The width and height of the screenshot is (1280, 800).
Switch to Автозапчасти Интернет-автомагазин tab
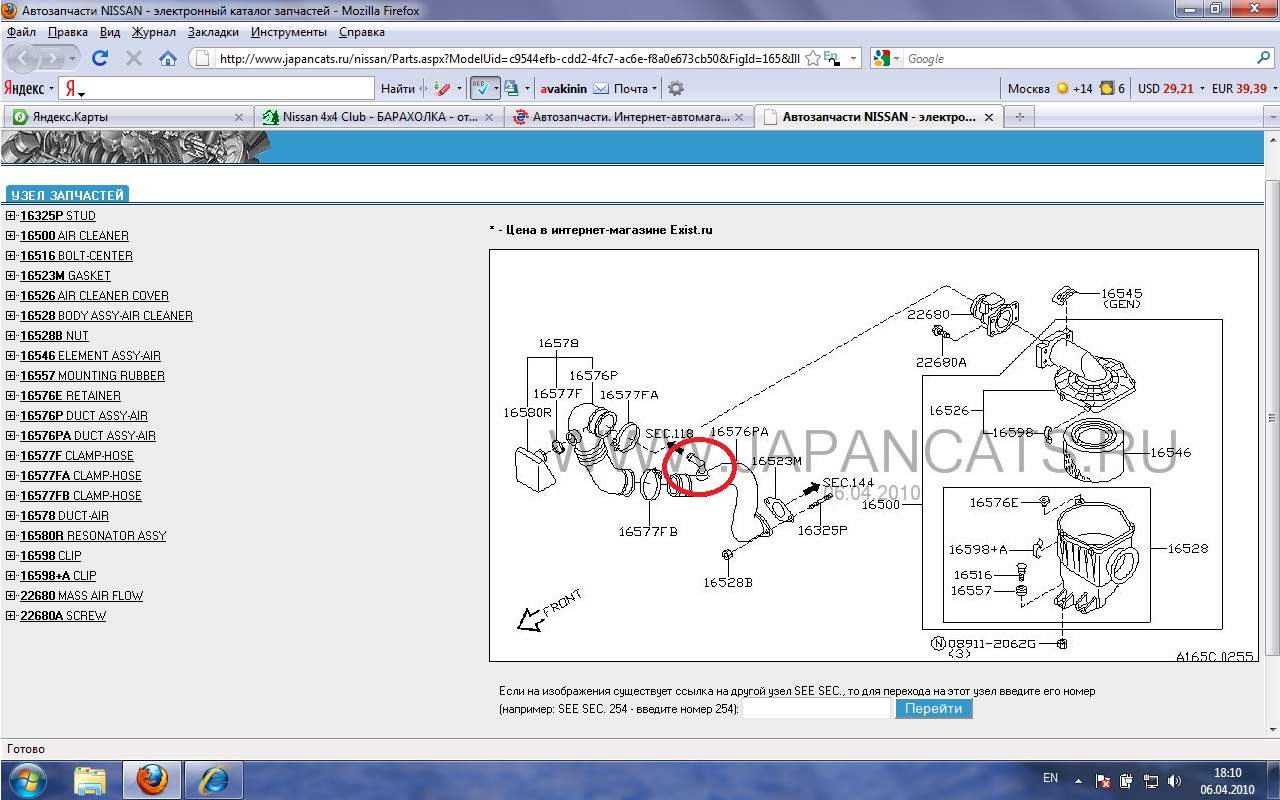tap(627, 117)
